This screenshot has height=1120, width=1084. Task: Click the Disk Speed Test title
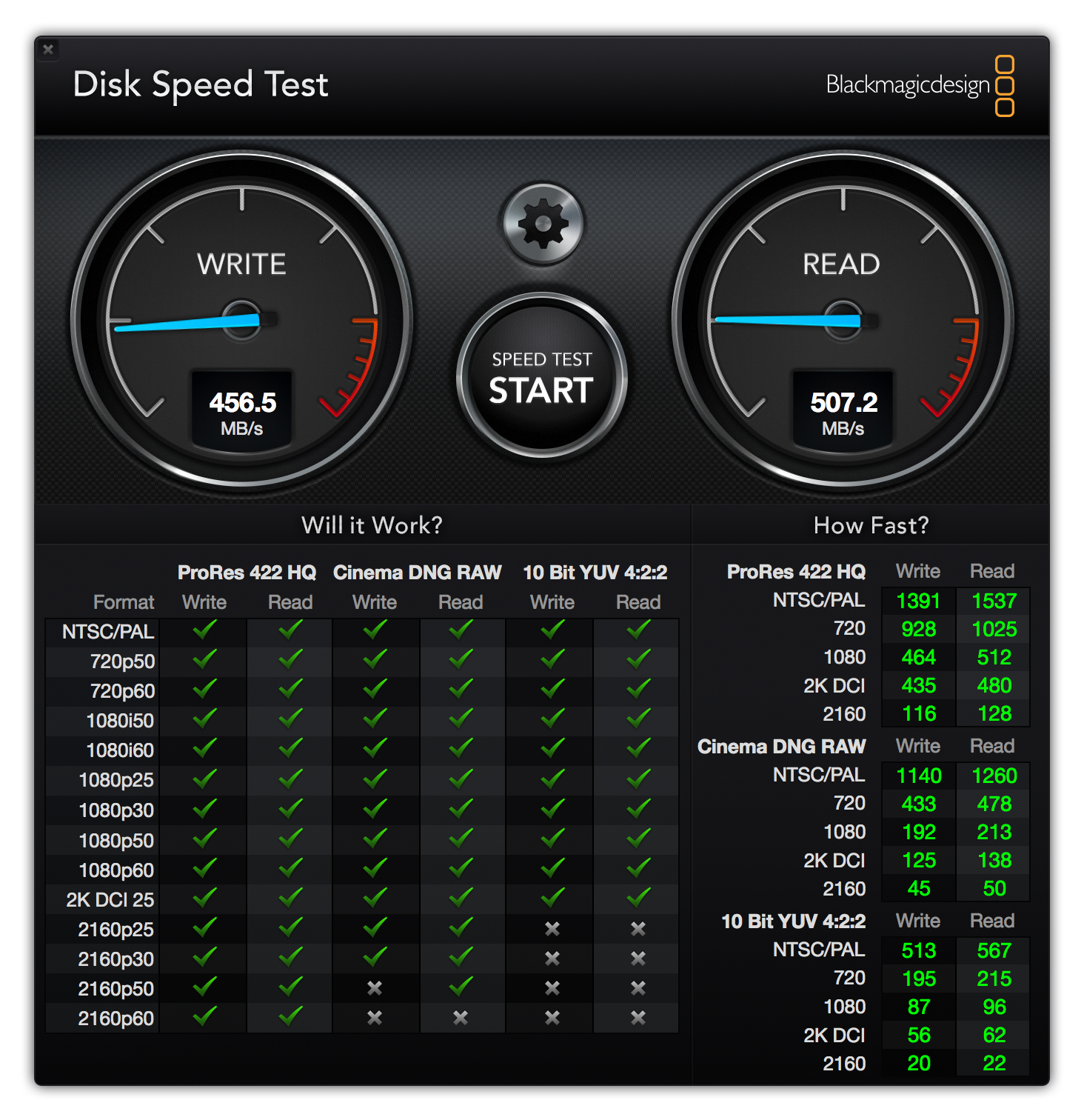tap(200, 85)
